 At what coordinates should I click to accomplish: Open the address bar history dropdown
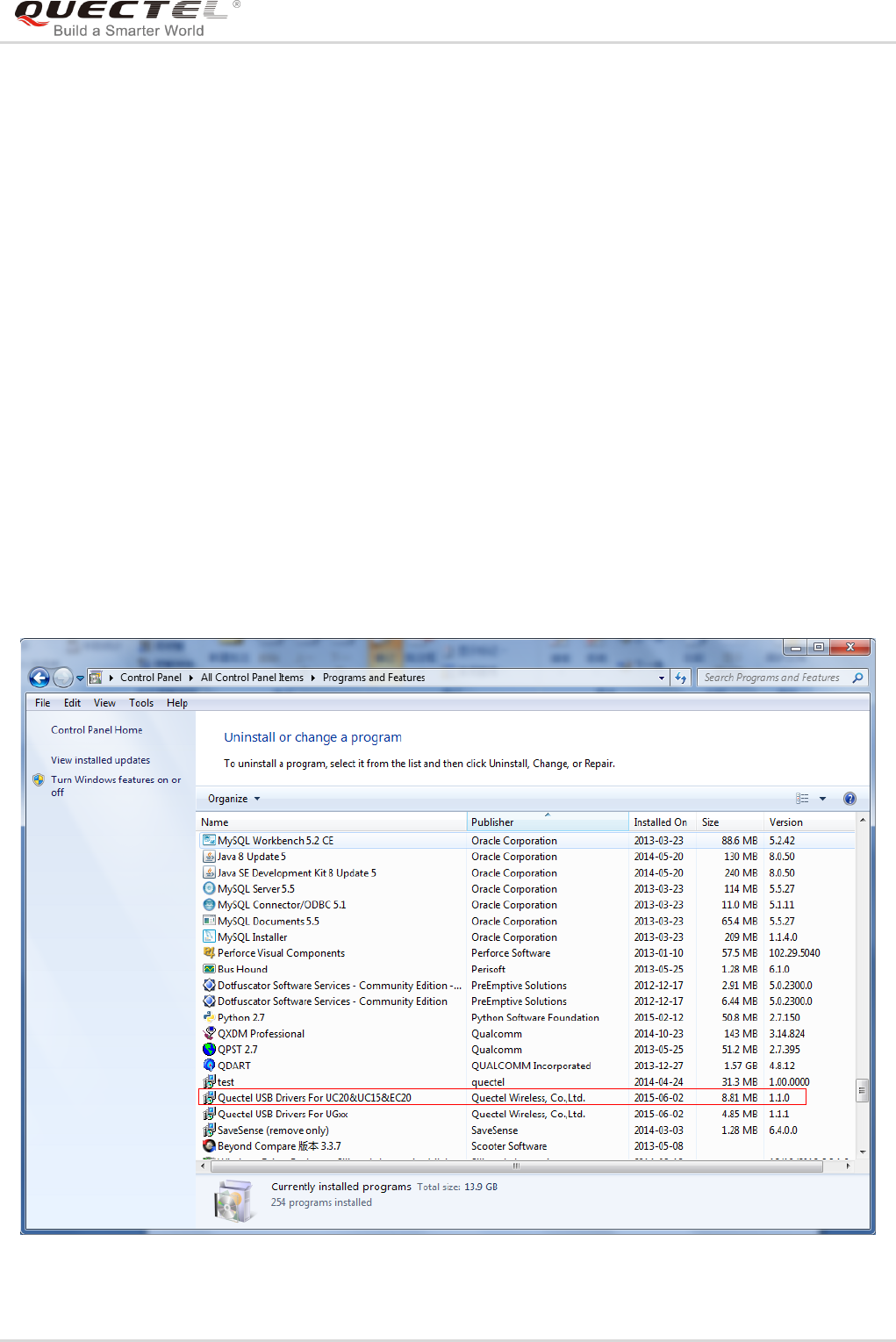click(662, 678)
